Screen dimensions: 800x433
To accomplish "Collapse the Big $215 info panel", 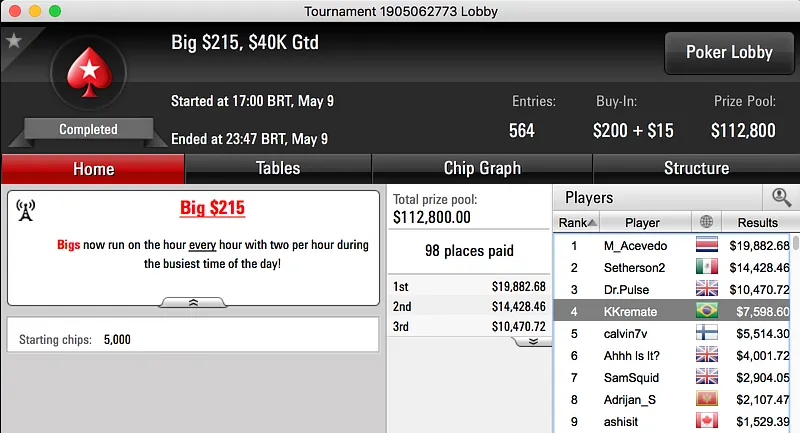I will tap(193, 301).
